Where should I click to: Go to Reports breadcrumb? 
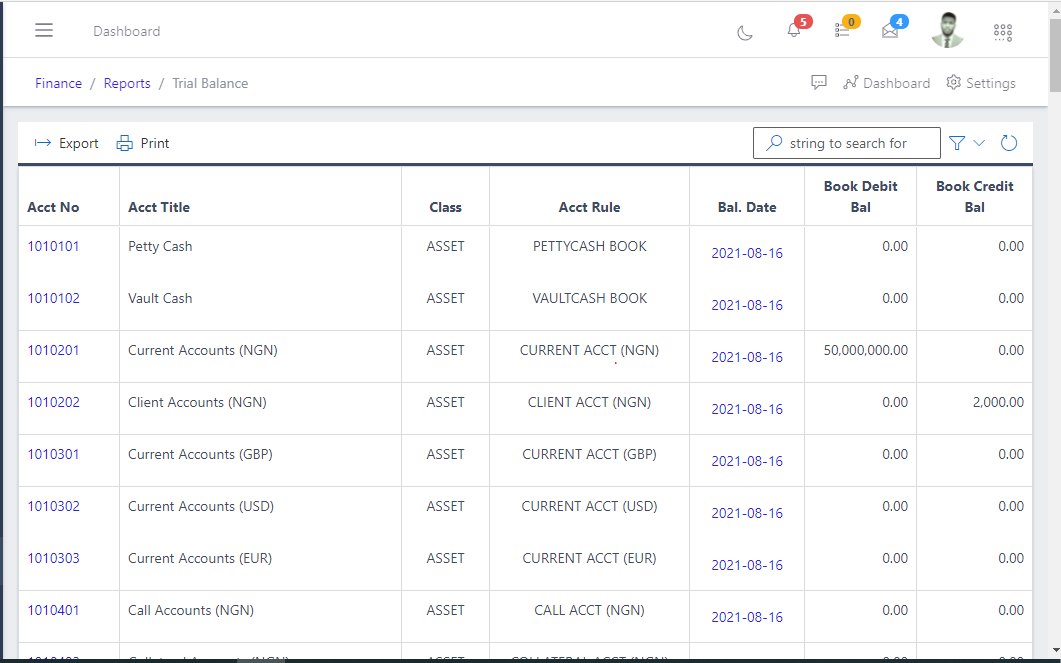(x=127, y=83)
